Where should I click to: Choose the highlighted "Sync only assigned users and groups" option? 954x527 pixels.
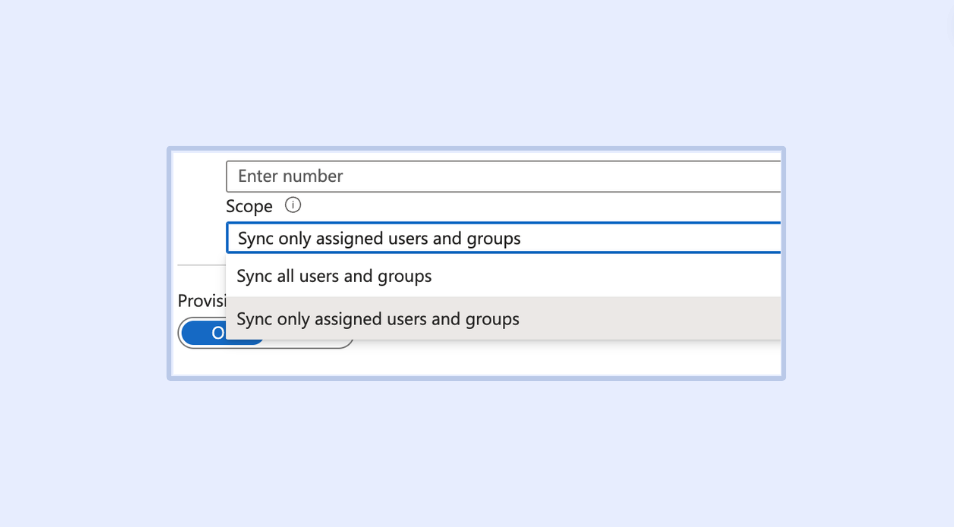378,319
